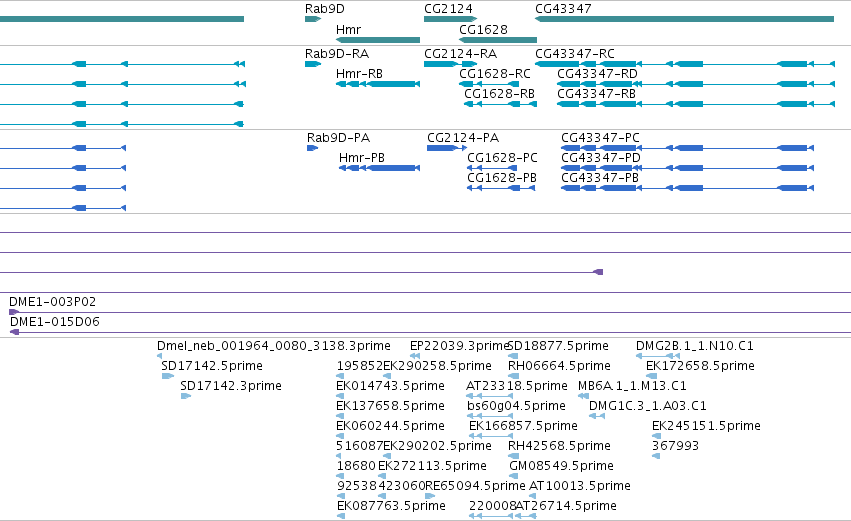
Task: Open the EST labeled 516087
Action: pyautogui.click(x=359, y=447)
